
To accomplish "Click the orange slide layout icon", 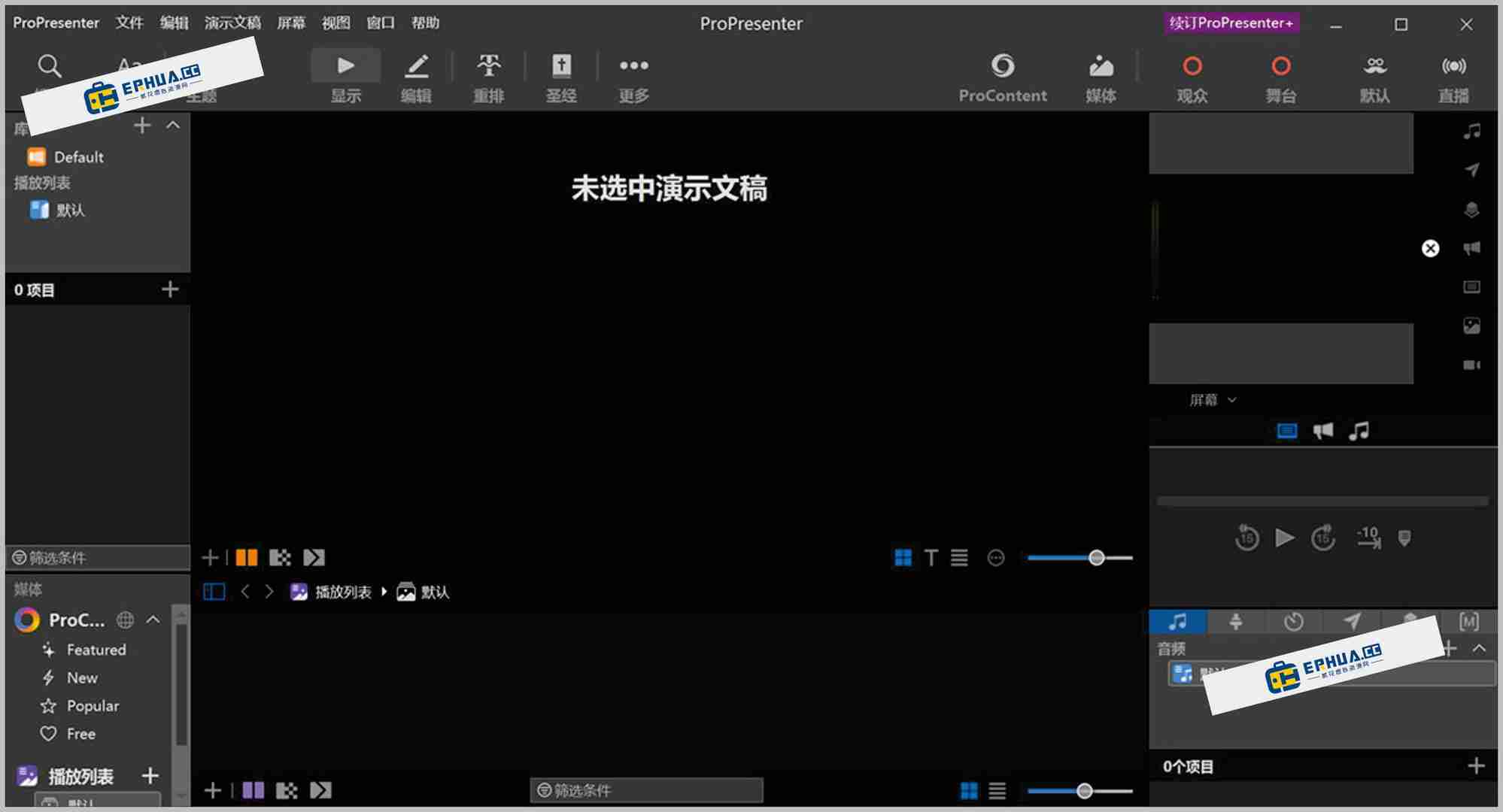I will 247,558.
